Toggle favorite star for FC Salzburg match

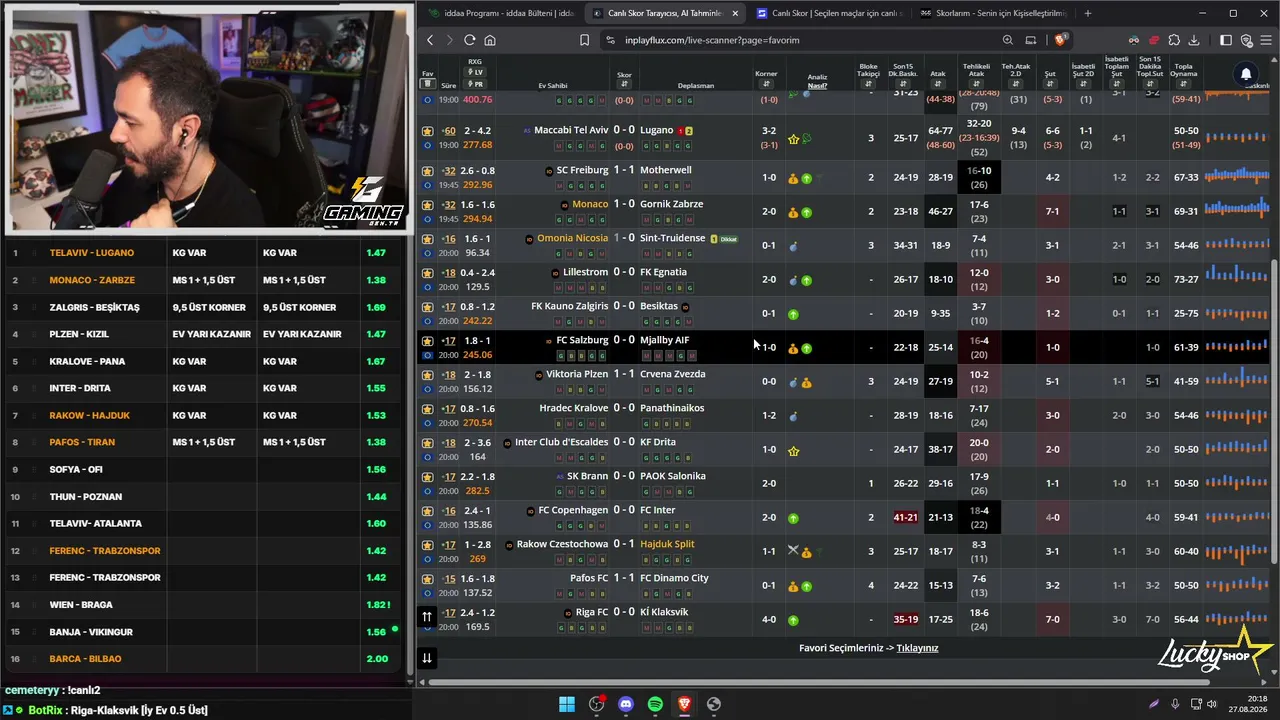pyautogui.click(x=428, y=341)
